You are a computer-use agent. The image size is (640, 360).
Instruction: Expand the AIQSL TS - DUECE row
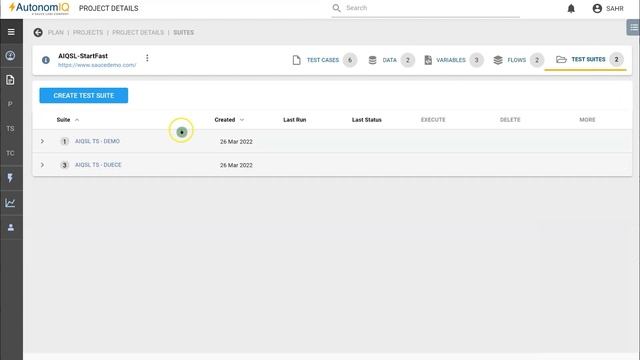(42, 165)
